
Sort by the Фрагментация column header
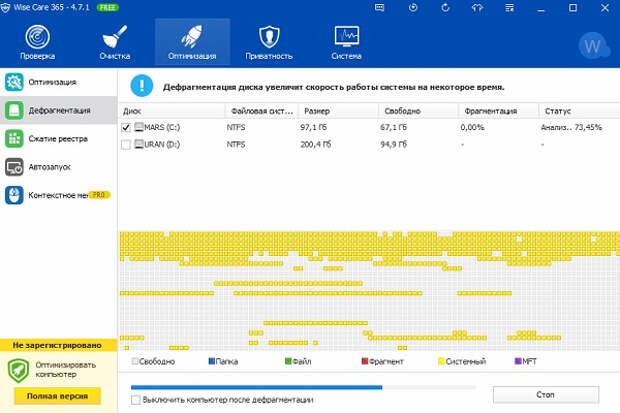tap(497, 111)
